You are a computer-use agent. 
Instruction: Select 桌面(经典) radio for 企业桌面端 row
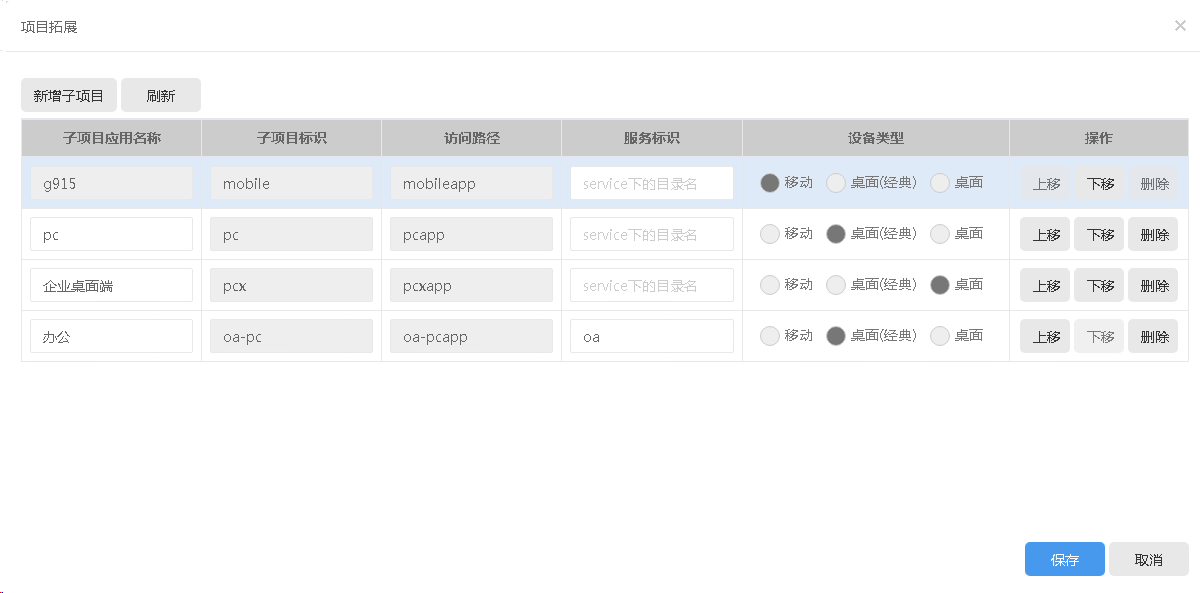point(836,285)
